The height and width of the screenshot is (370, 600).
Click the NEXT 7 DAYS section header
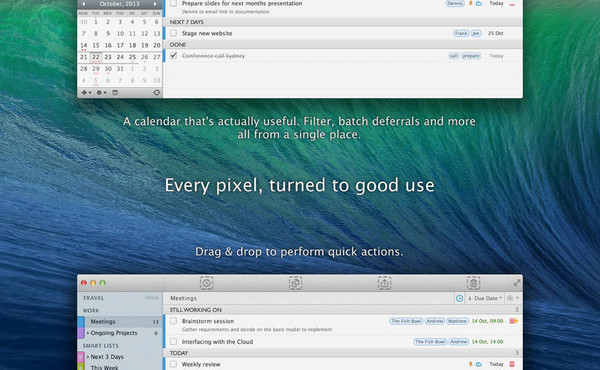343,22
